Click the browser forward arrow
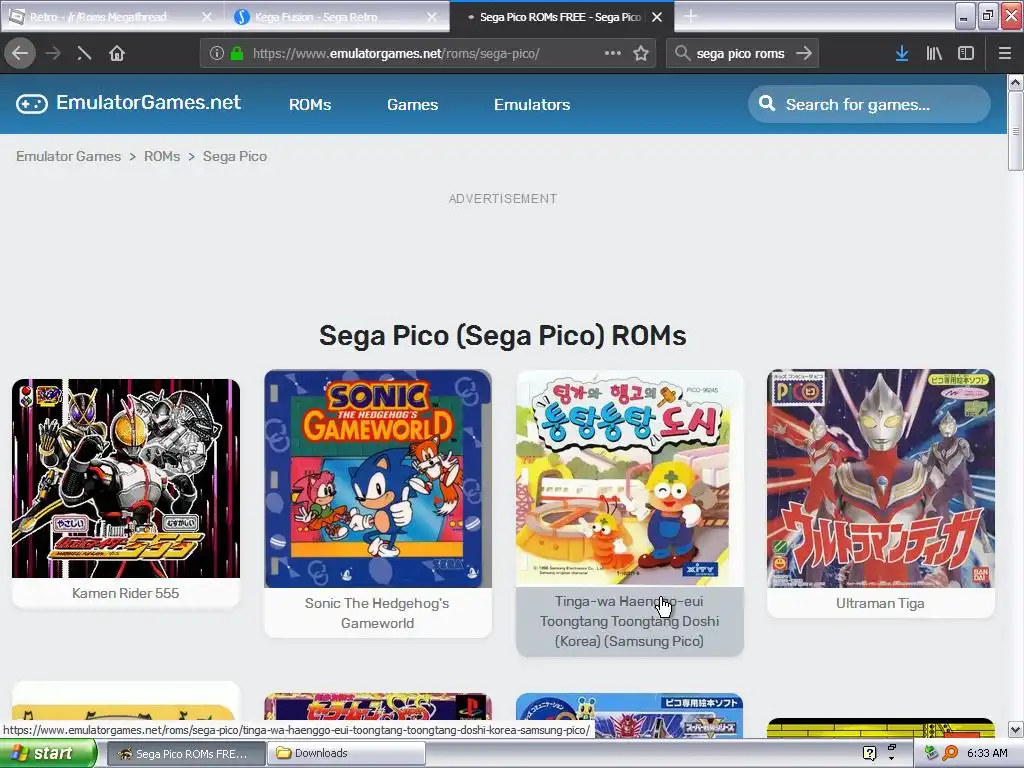The image size is (1024, 768). (x=53, y=53)
